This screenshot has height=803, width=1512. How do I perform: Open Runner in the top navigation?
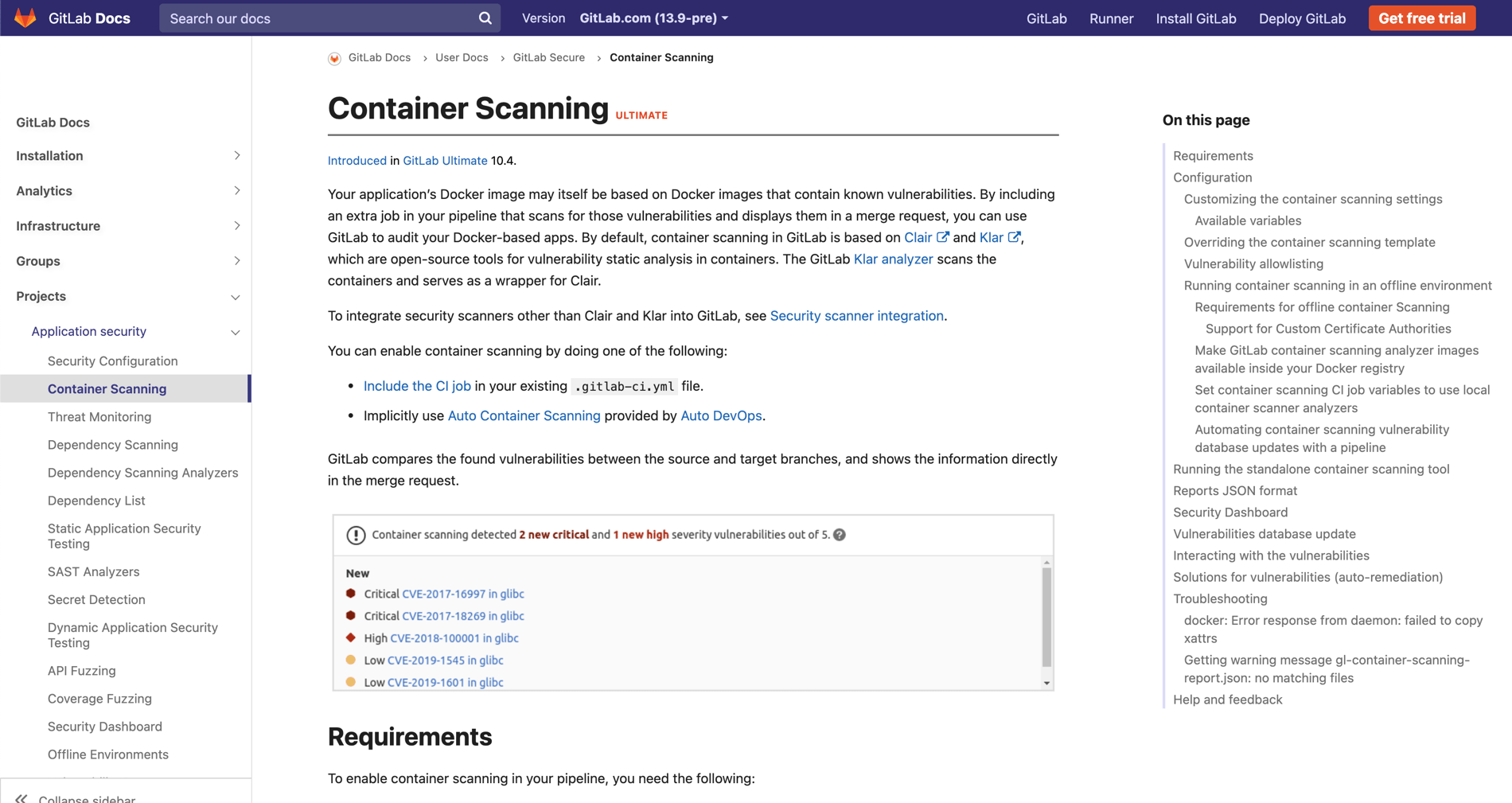click(1111, 18)
